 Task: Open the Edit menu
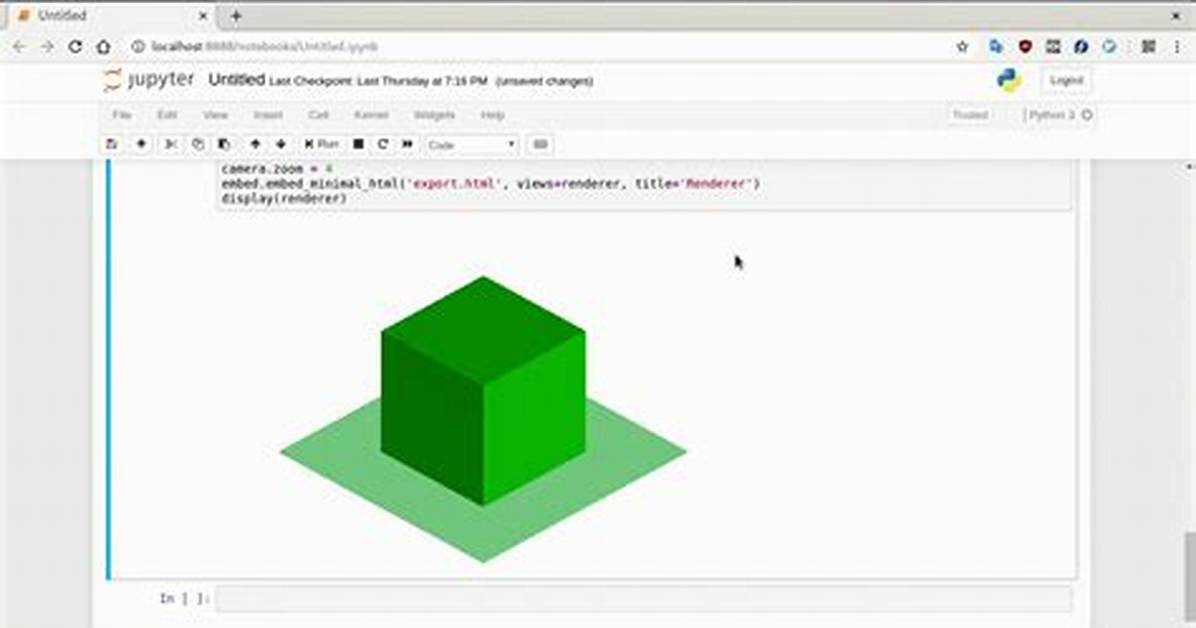pyautogui.click(x=167, y=115)
